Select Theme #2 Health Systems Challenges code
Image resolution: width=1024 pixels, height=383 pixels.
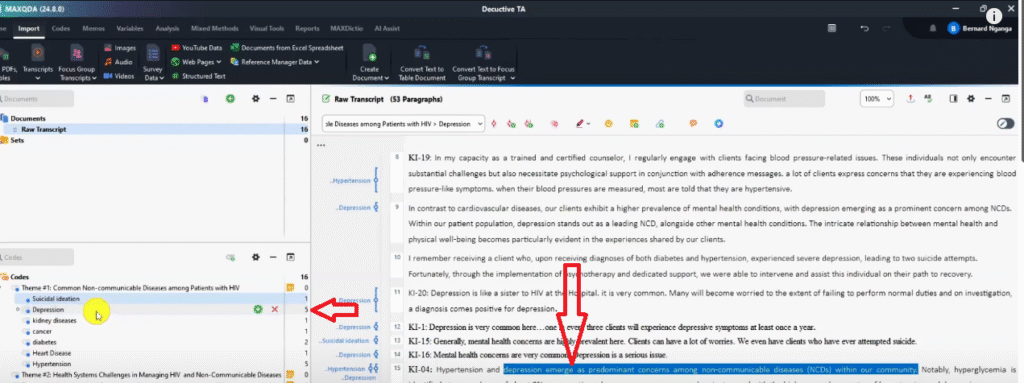point(152,375)
